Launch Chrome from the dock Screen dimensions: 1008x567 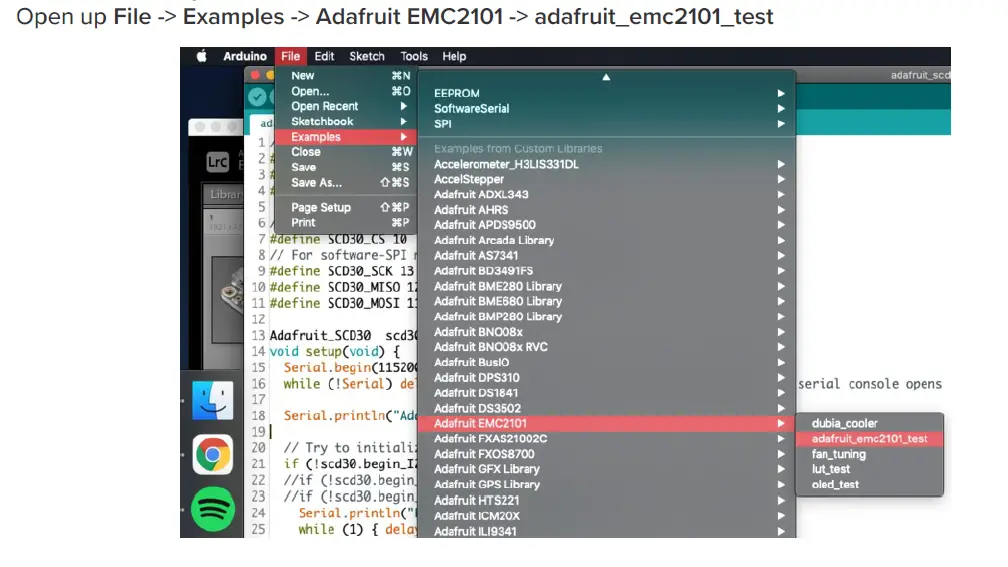point(213,454)
